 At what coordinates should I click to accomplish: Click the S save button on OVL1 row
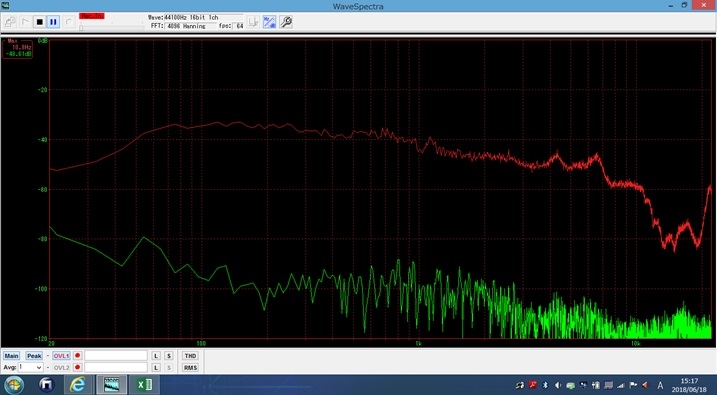point(169,356)
